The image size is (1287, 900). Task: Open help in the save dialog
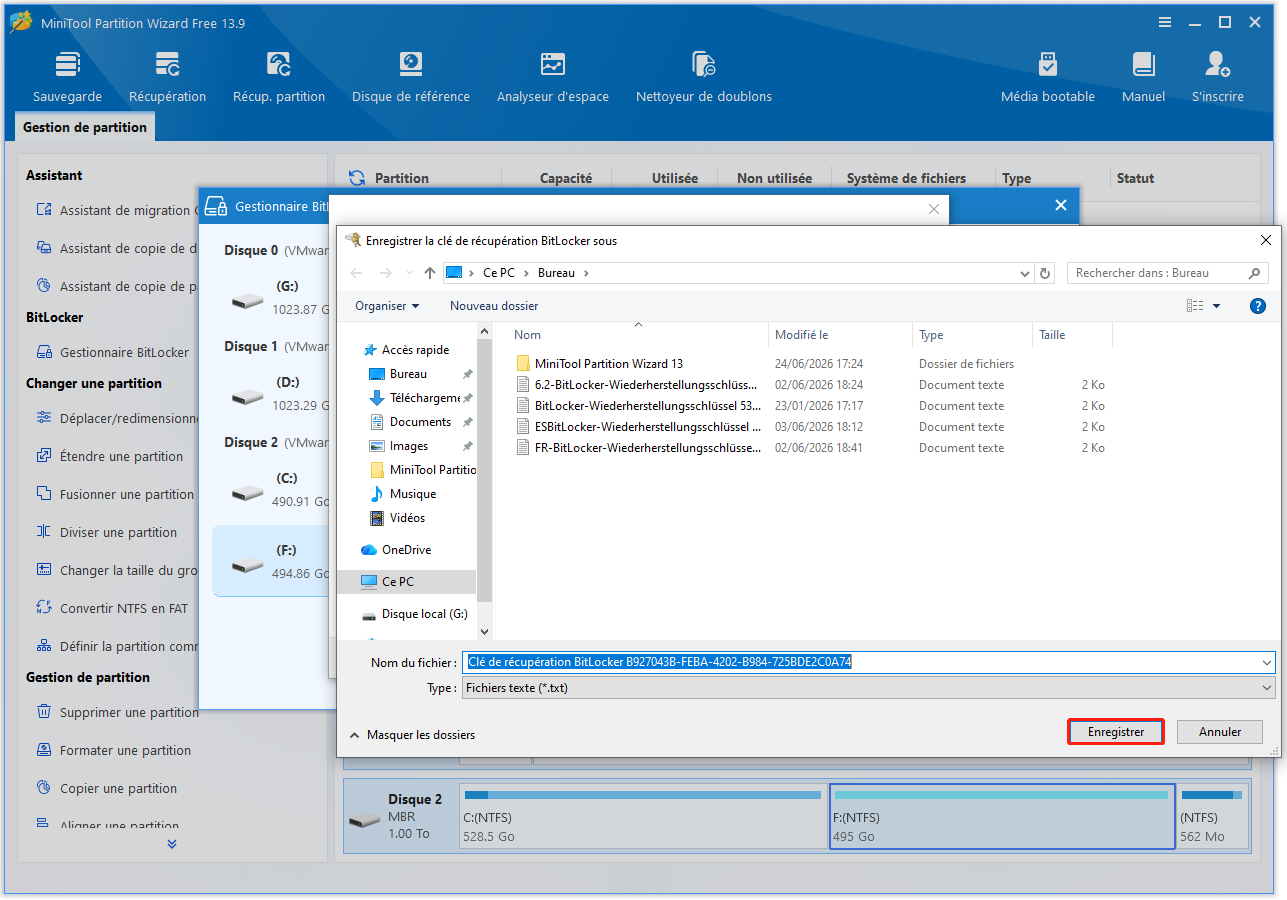click(x=1258, y=306)
